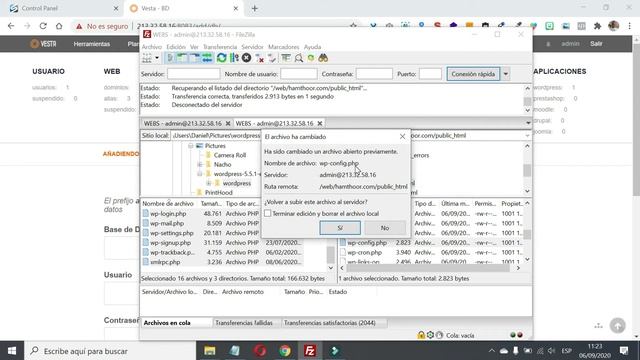Expand the wordpress subfolder tree node

209,183
